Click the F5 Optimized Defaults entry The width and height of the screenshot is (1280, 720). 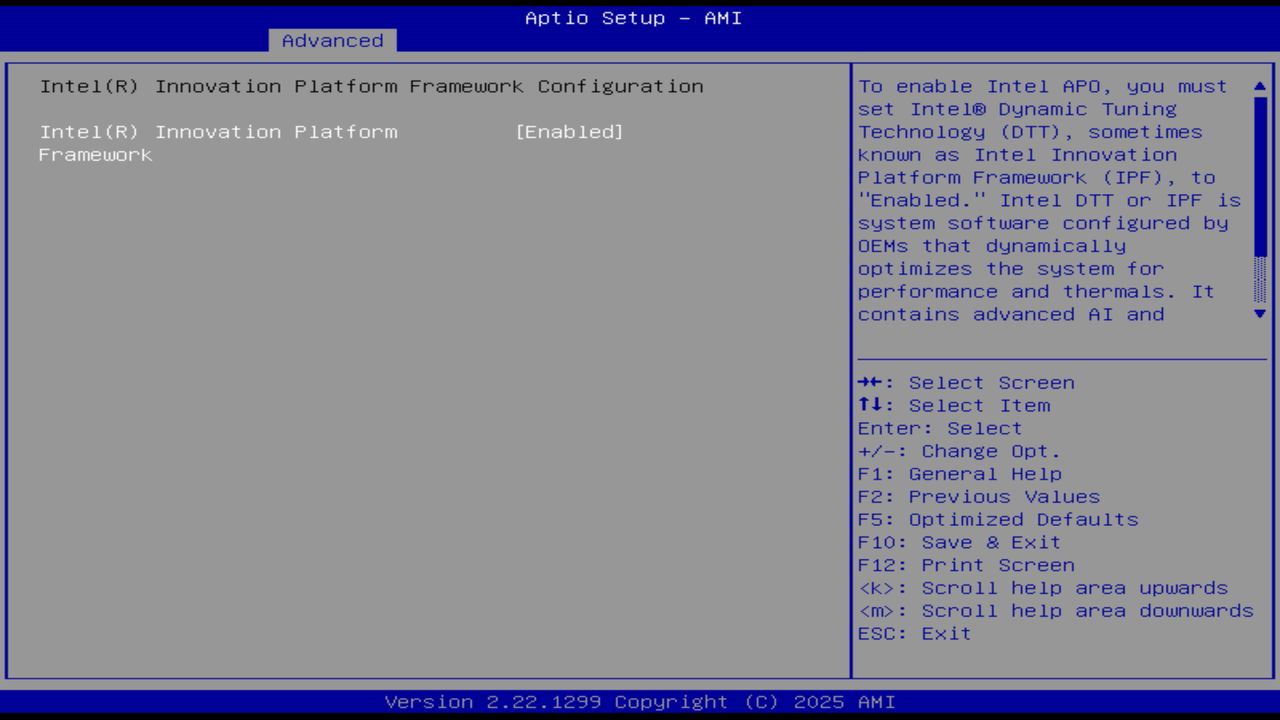point(997,519)
